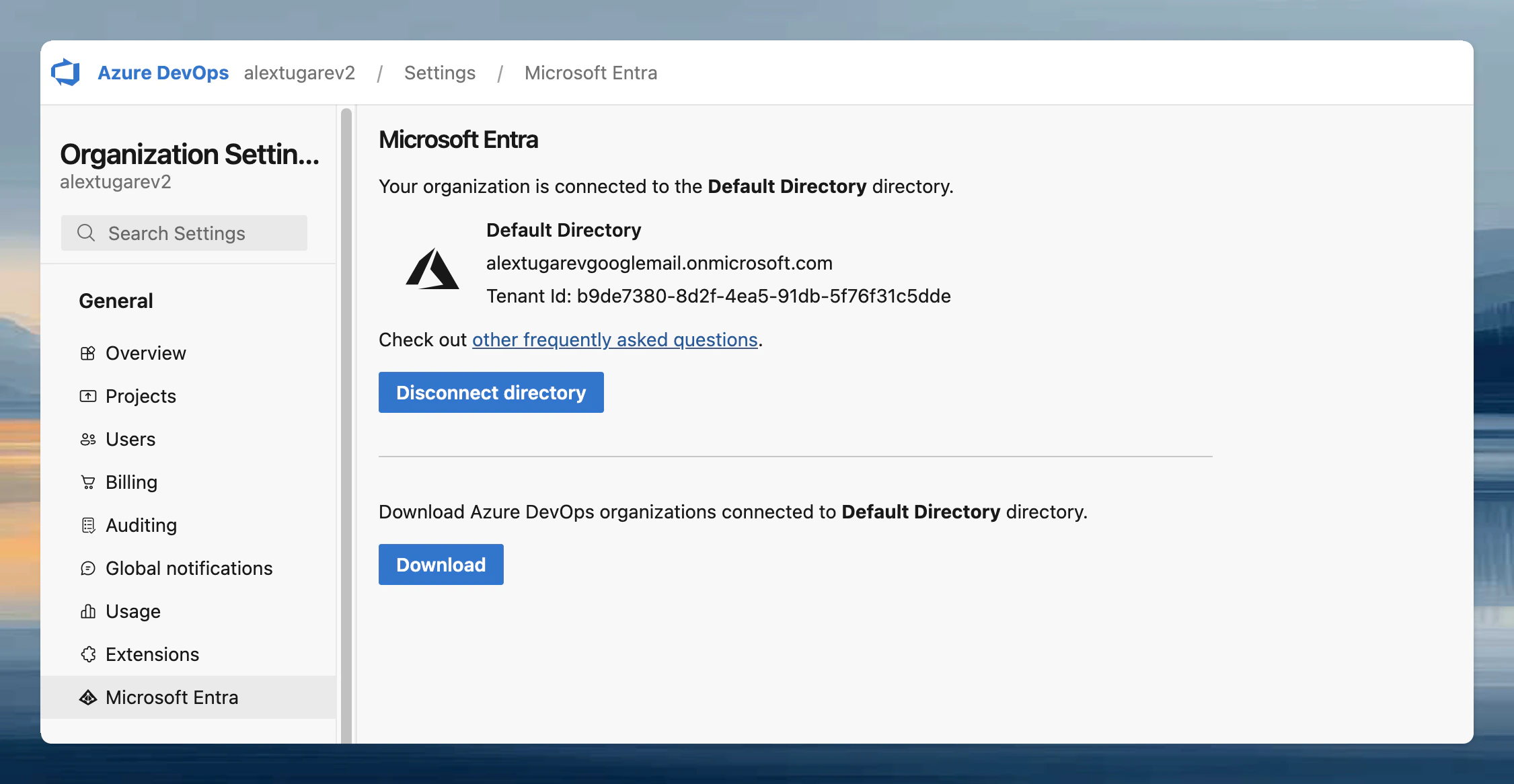Click the Billing shopping cart icon
1514x784 pixels.
click(88, 482)
